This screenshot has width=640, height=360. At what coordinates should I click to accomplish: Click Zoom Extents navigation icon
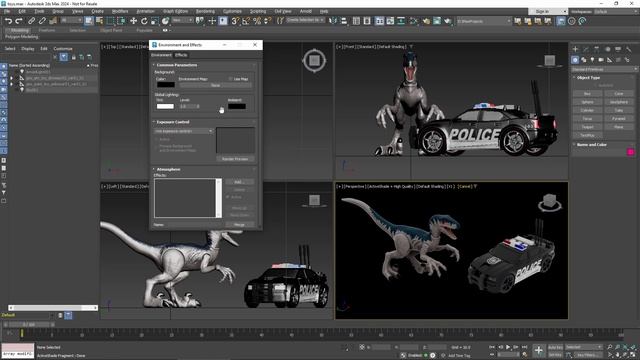click(x=625, y=347)
